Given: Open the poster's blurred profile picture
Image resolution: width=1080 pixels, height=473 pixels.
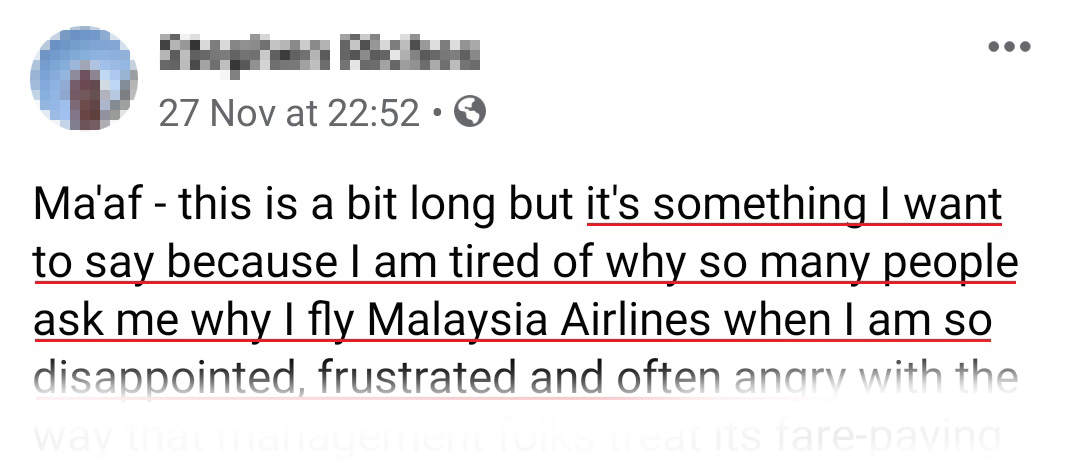Looking at the screenshot, I should tap(83, 78).
